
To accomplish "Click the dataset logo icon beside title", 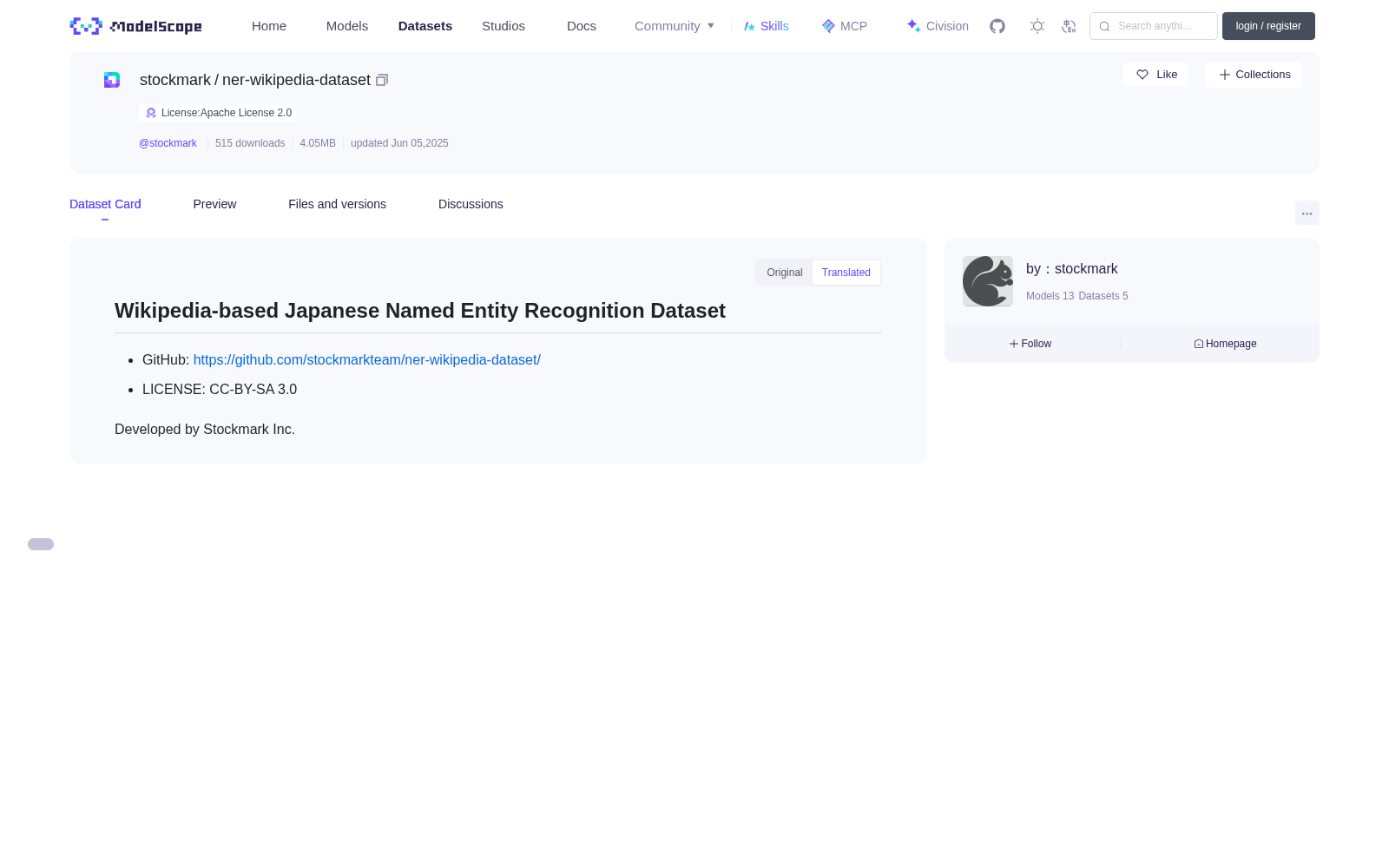I will pyautogui.click(x=112, y=80).
